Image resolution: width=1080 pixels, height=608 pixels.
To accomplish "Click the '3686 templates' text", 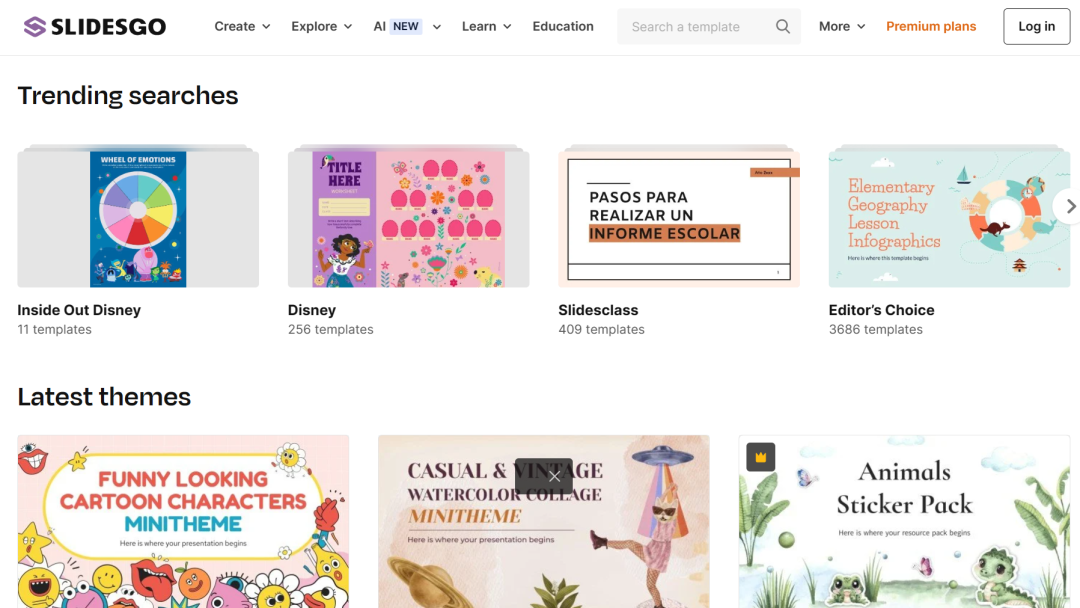I will (875, 330).
